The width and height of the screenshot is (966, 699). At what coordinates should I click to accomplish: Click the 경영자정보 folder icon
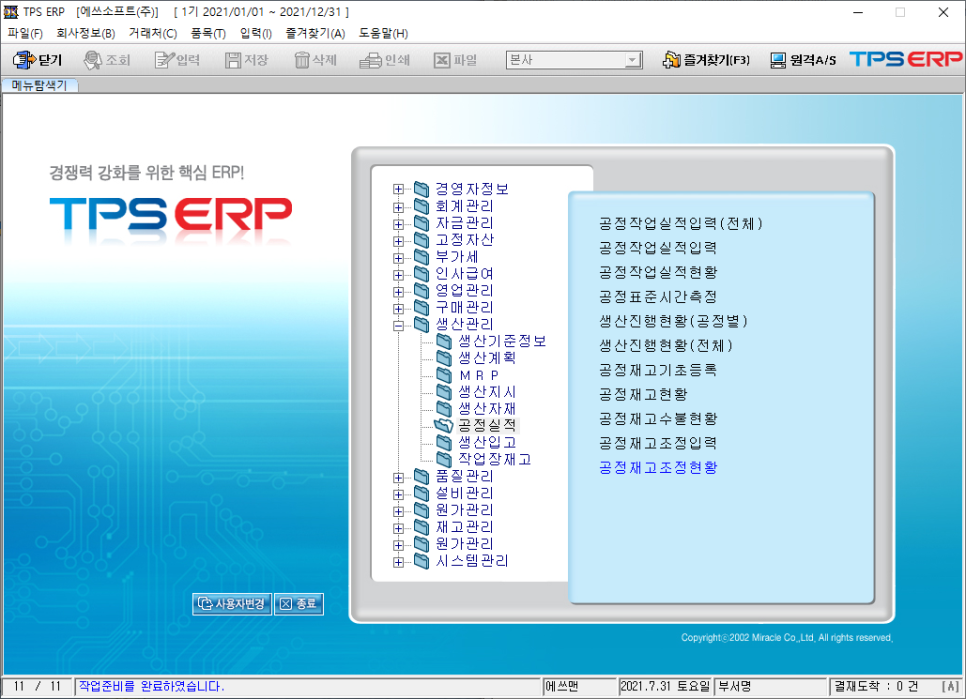pos(421,188)
